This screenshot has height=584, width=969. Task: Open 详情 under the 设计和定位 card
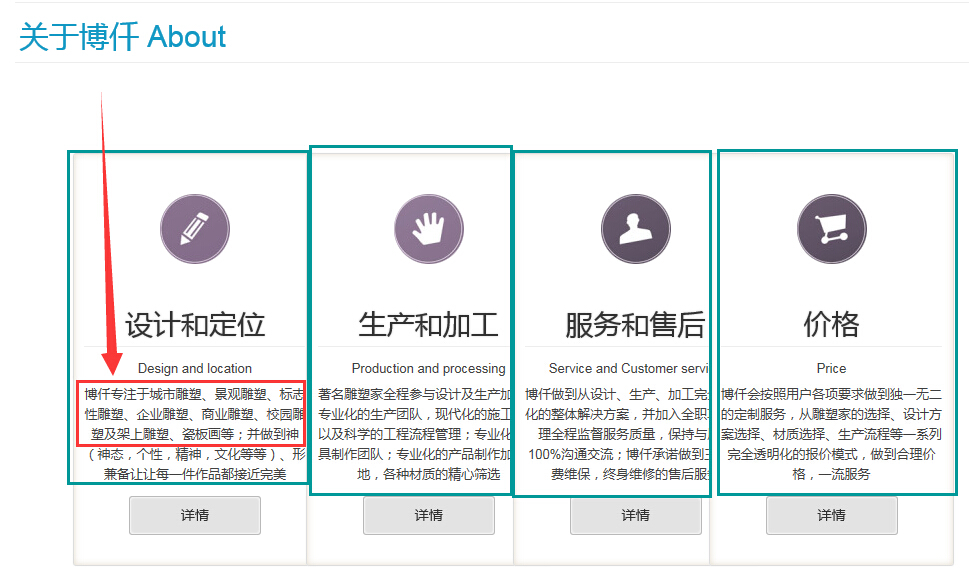[x=194, y=515]
